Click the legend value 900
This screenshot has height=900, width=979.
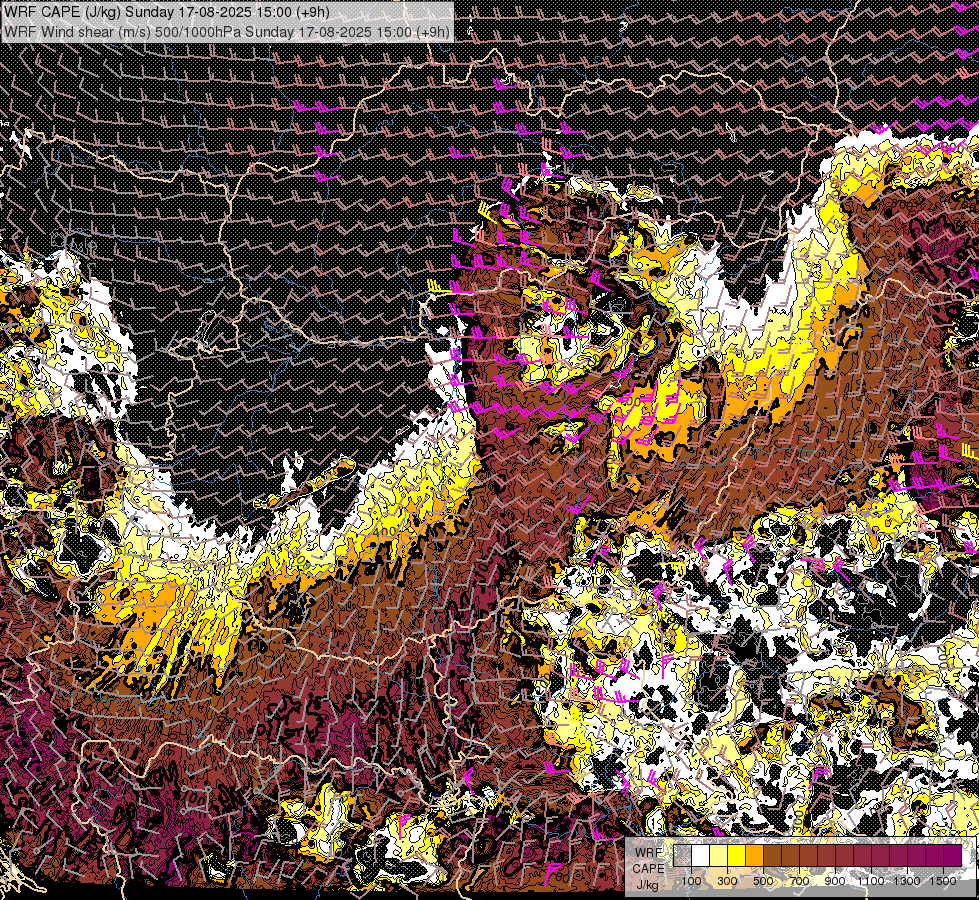coord(835,881)
